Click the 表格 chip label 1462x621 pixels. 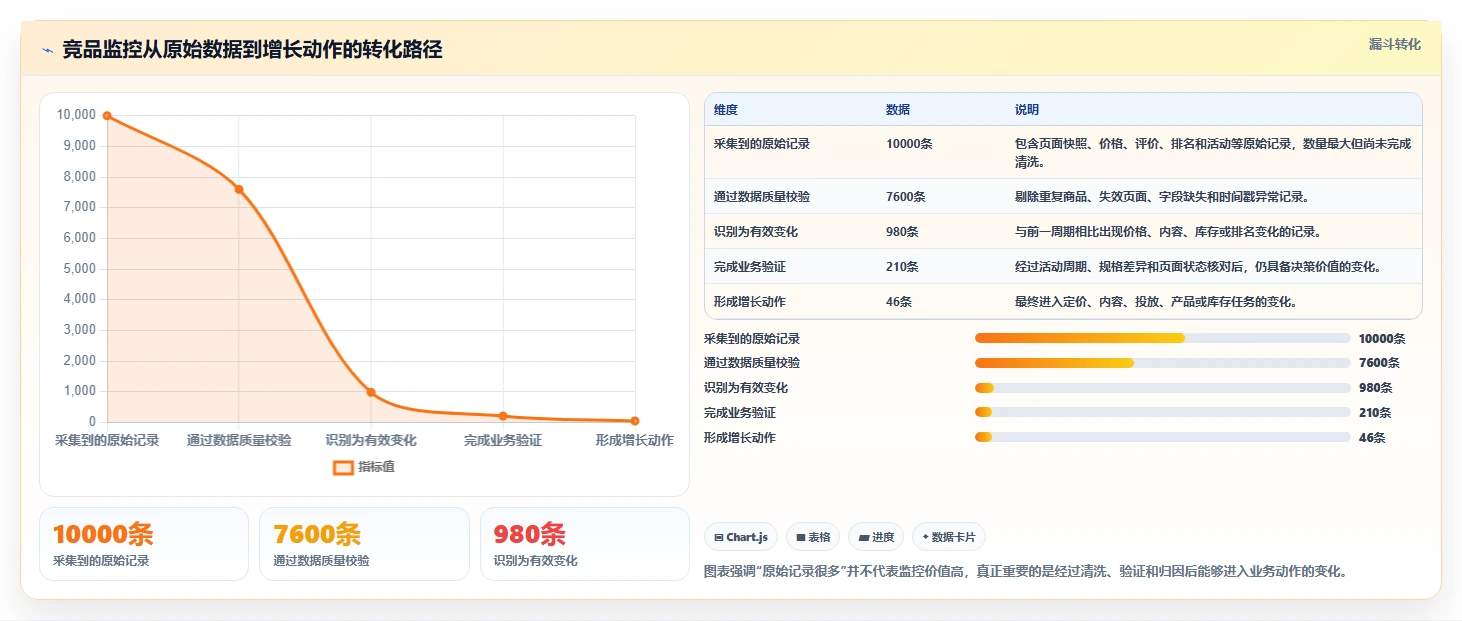819,538
